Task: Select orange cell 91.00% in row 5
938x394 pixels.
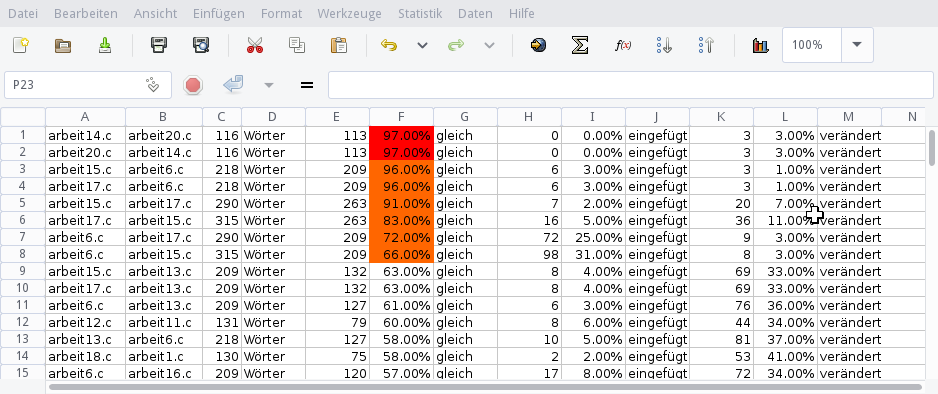Action: 401,203
